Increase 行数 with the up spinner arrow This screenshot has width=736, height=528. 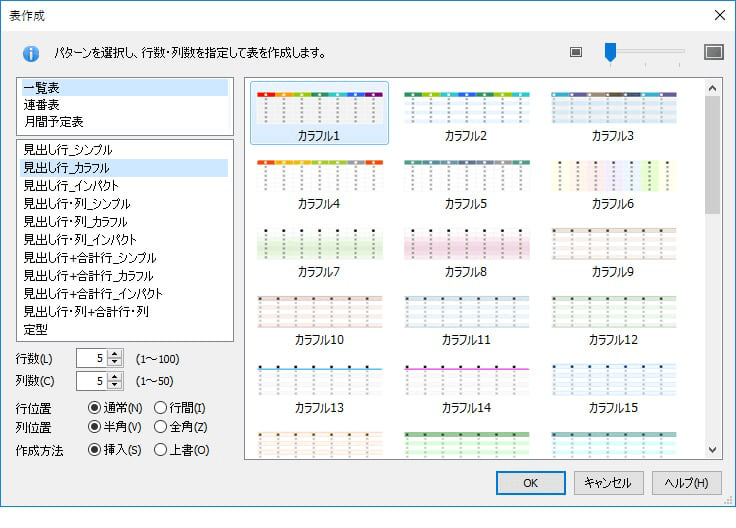pos(115,353)
